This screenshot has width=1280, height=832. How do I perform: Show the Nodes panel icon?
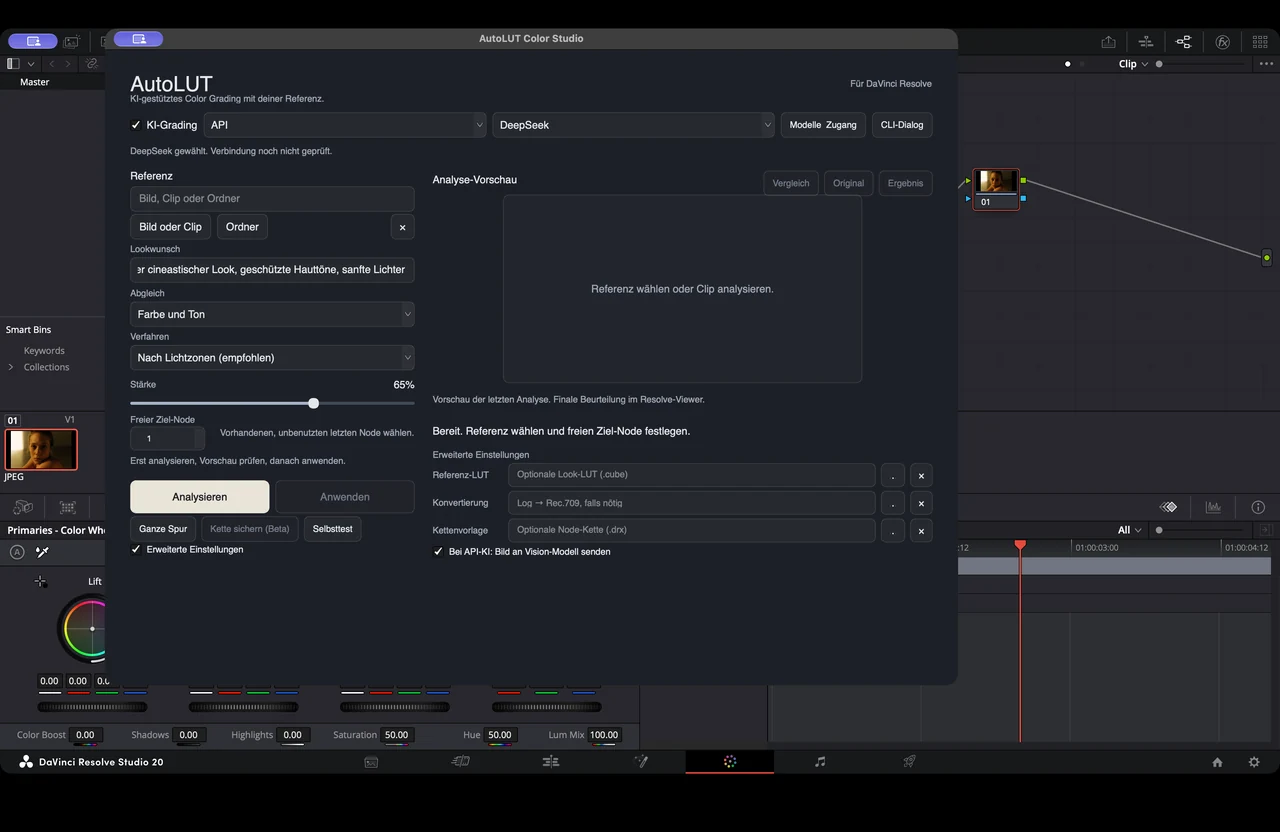tap(1184, 41)
